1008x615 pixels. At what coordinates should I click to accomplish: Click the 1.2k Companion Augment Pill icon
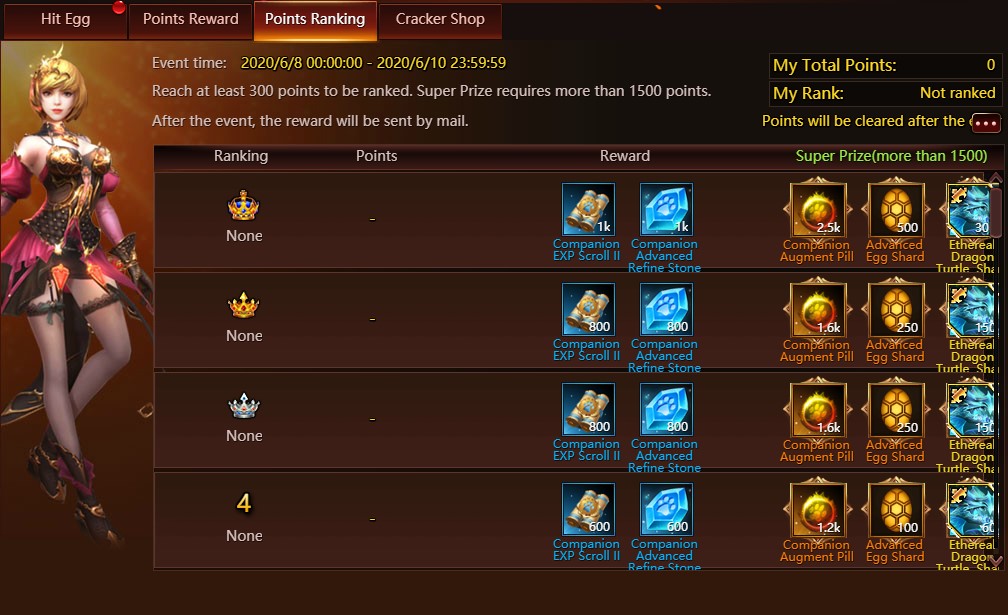click(818, 510)
